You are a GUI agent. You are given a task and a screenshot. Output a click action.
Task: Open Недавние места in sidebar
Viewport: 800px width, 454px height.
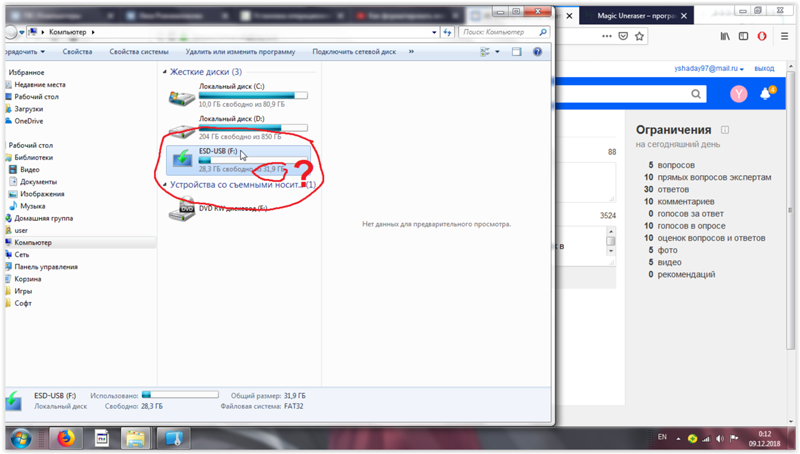tap(40, 85)
